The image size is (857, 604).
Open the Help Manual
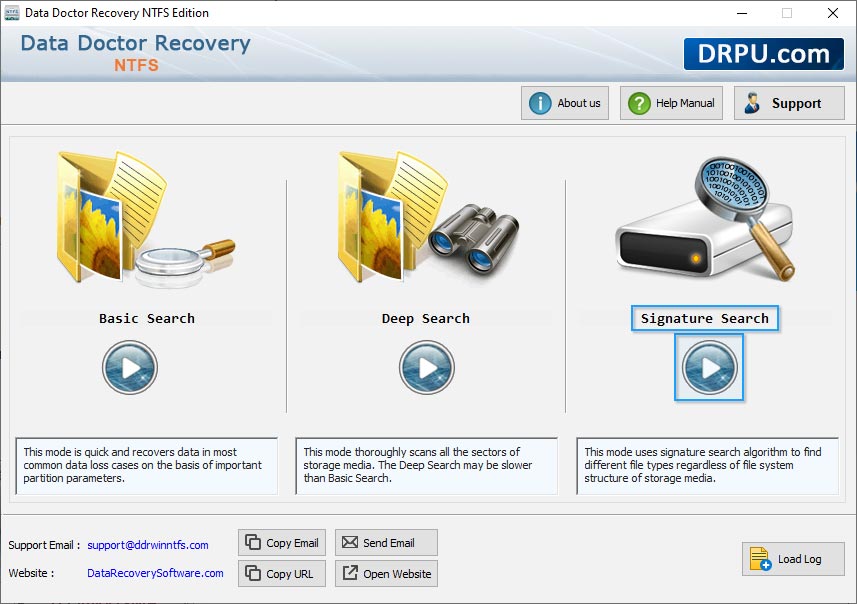671,103
